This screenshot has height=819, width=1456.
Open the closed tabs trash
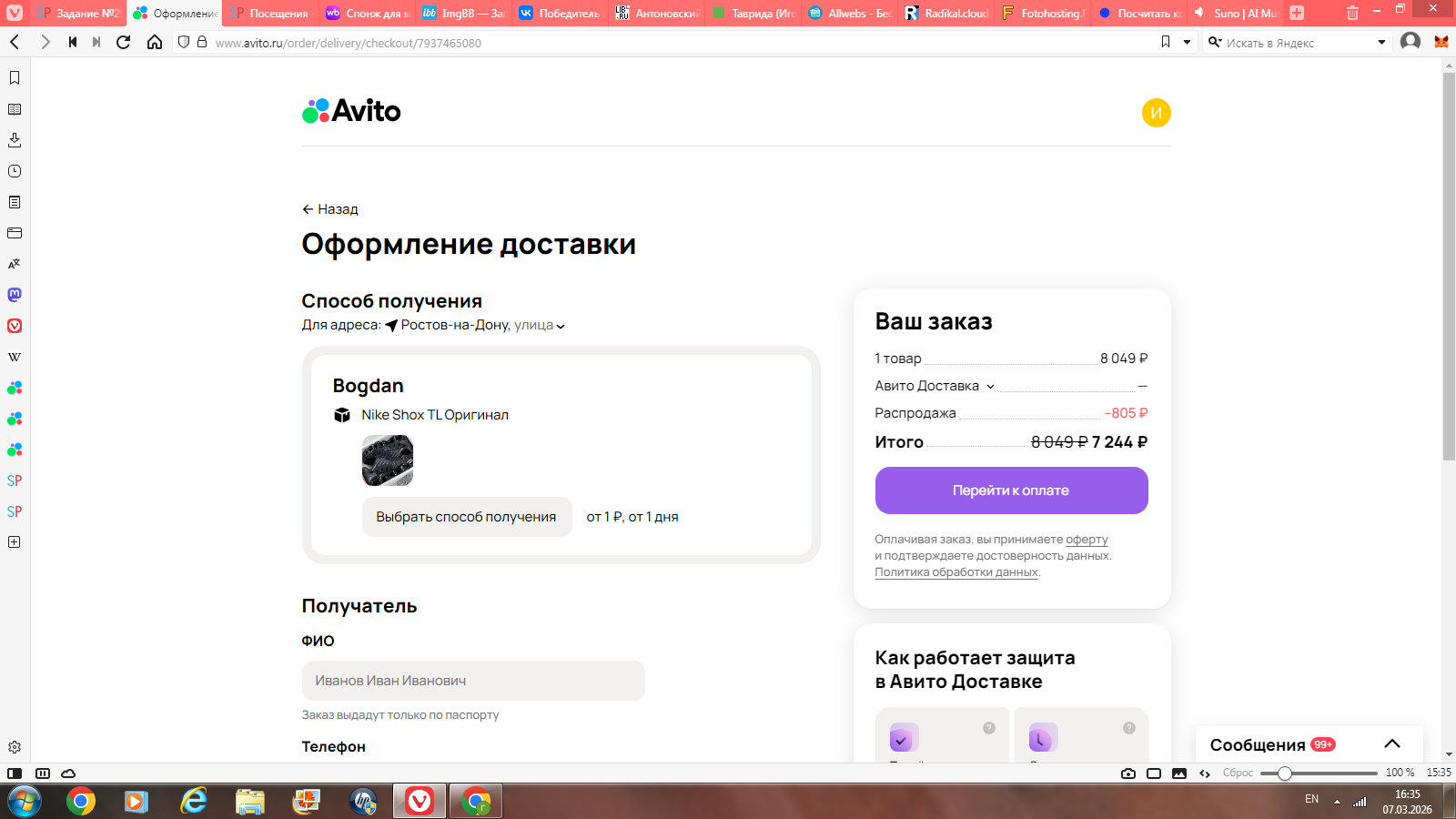(x=1352, y=13)
